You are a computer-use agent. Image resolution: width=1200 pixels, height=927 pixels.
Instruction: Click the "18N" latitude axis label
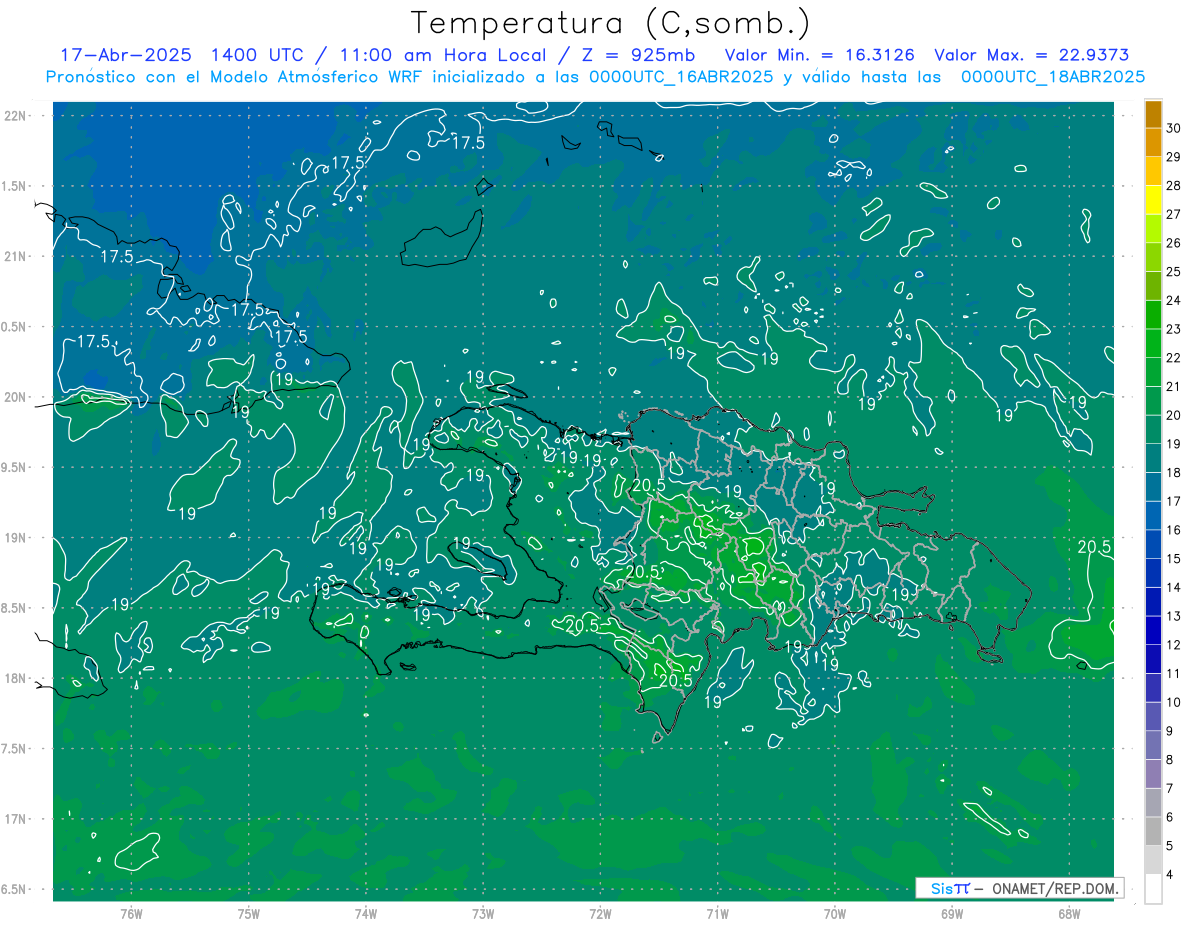point(15,678)
